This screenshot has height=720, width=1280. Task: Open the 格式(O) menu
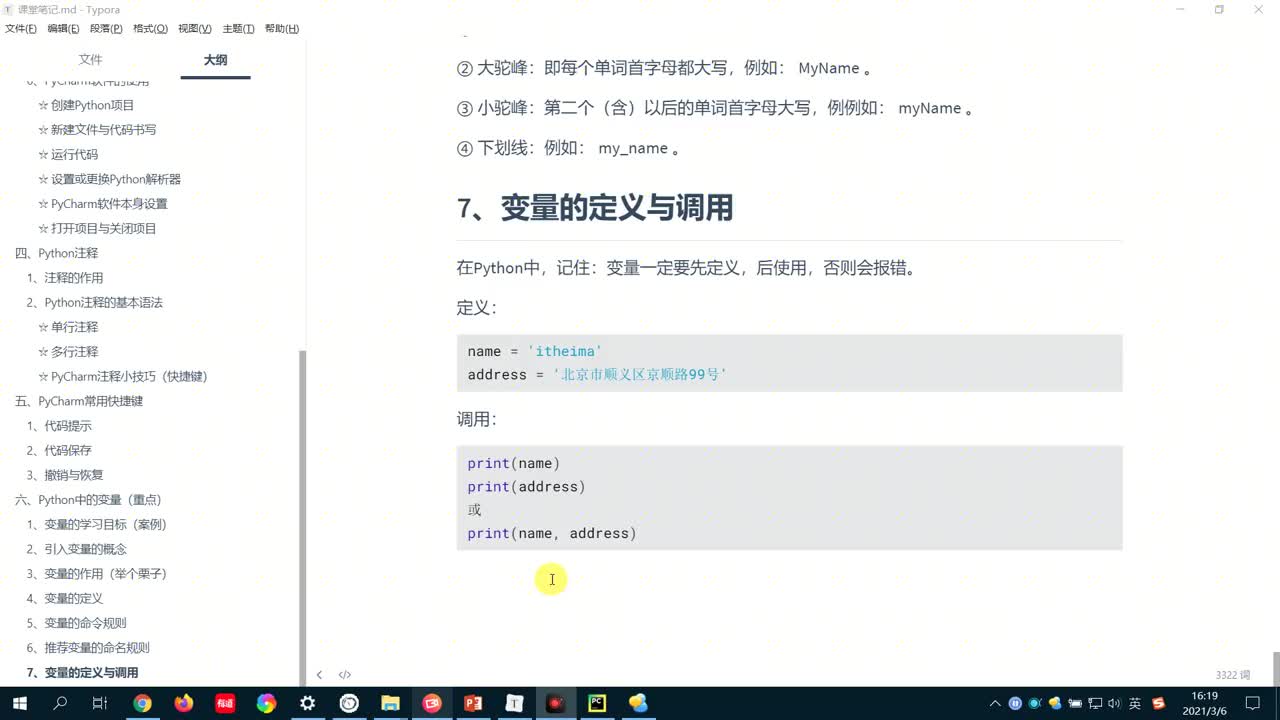click(x=150, y=29)
